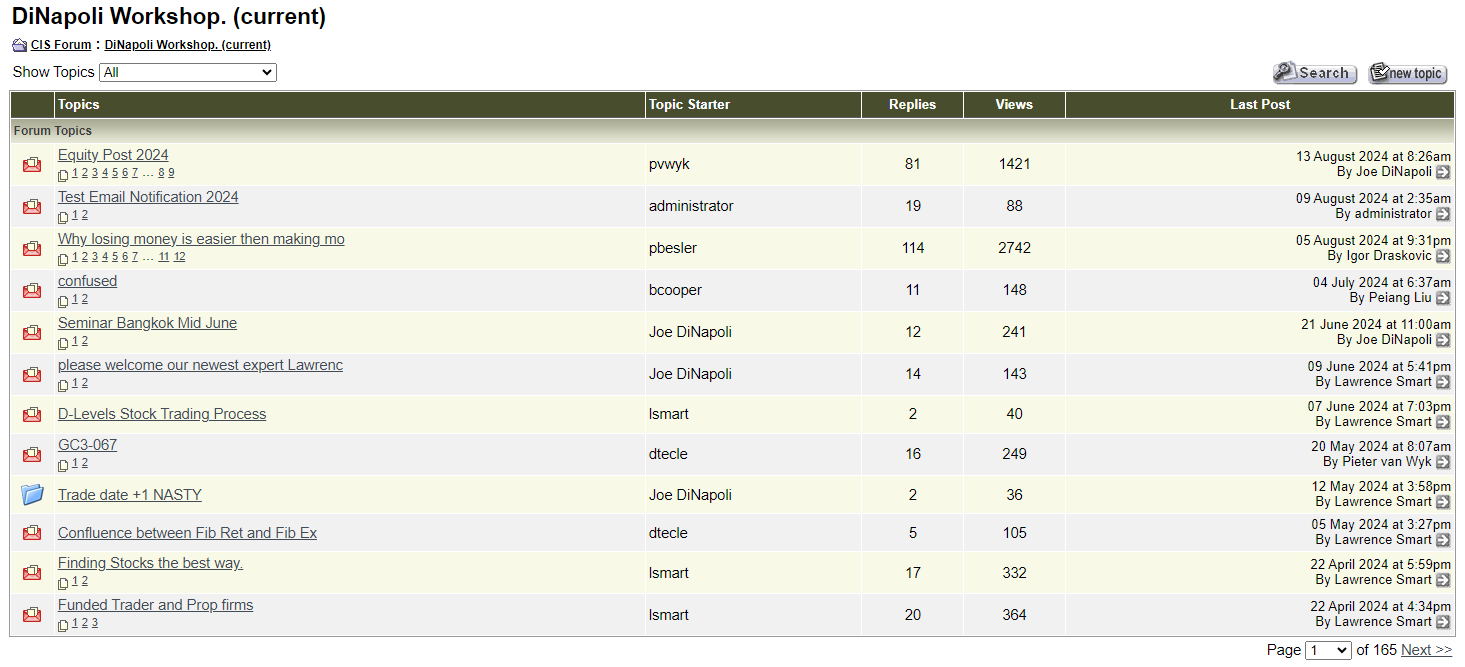
Task: Click CIS Forum breadcrumb link
Action: (x=61, y=45)
